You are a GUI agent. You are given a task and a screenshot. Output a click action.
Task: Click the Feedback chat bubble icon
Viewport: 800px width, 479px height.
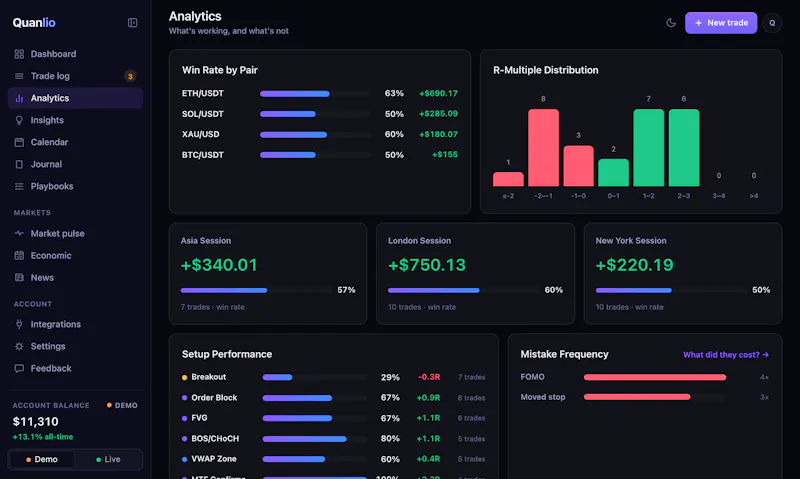[x=19, y=368]
